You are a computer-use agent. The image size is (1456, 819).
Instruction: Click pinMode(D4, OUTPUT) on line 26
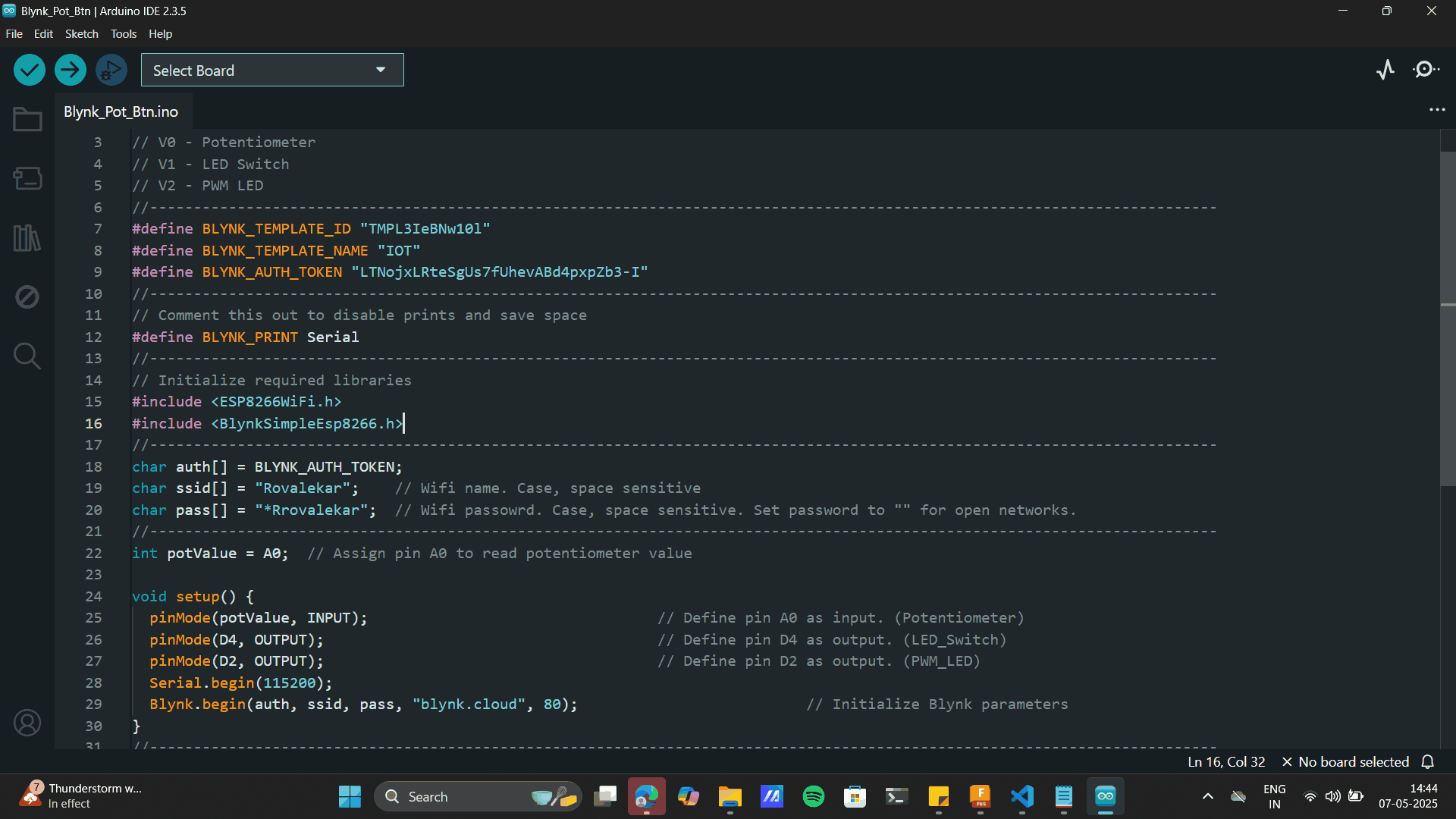tap(236, 639)
